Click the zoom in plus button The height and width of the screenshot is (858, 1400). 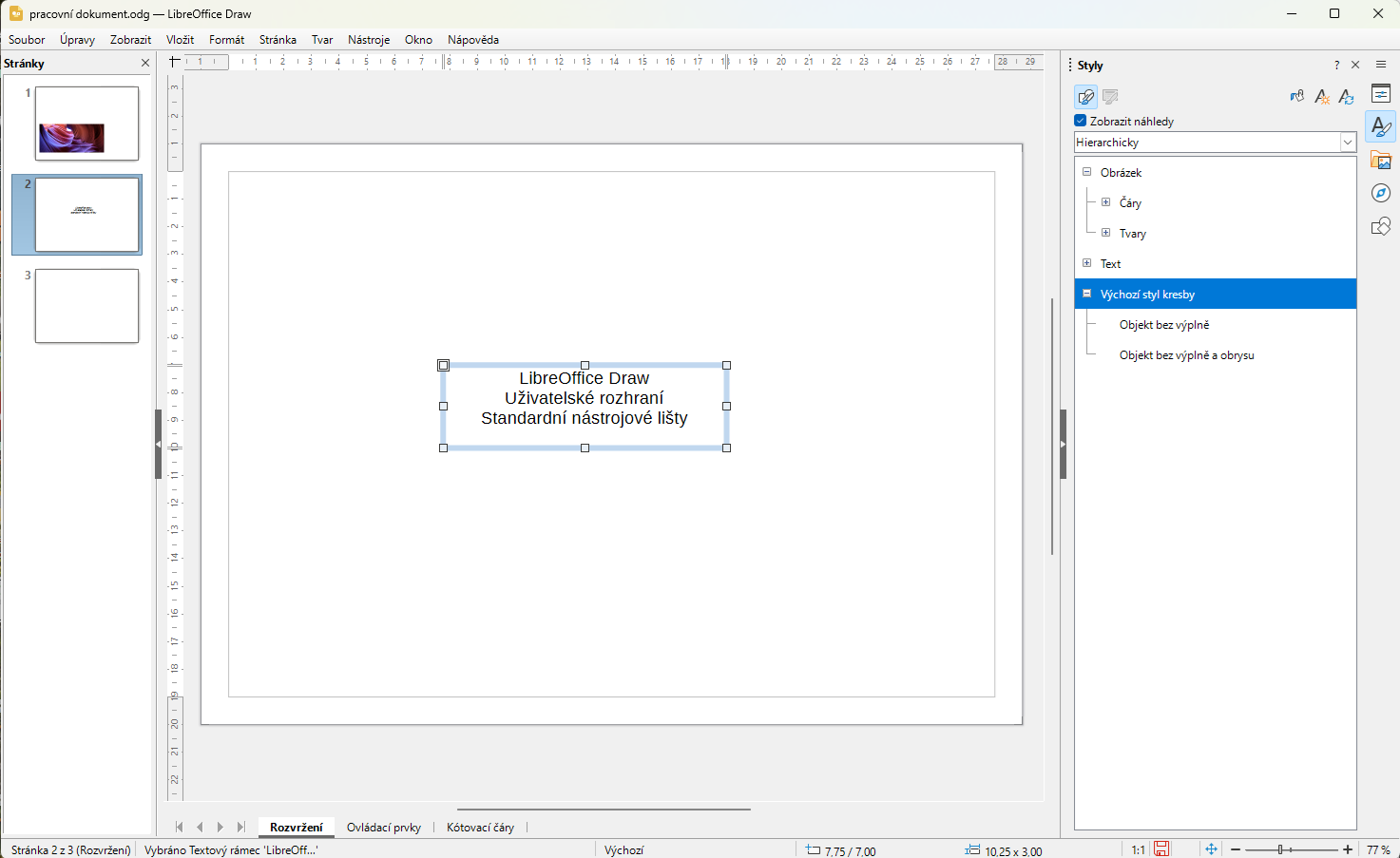pos(1348,849)
